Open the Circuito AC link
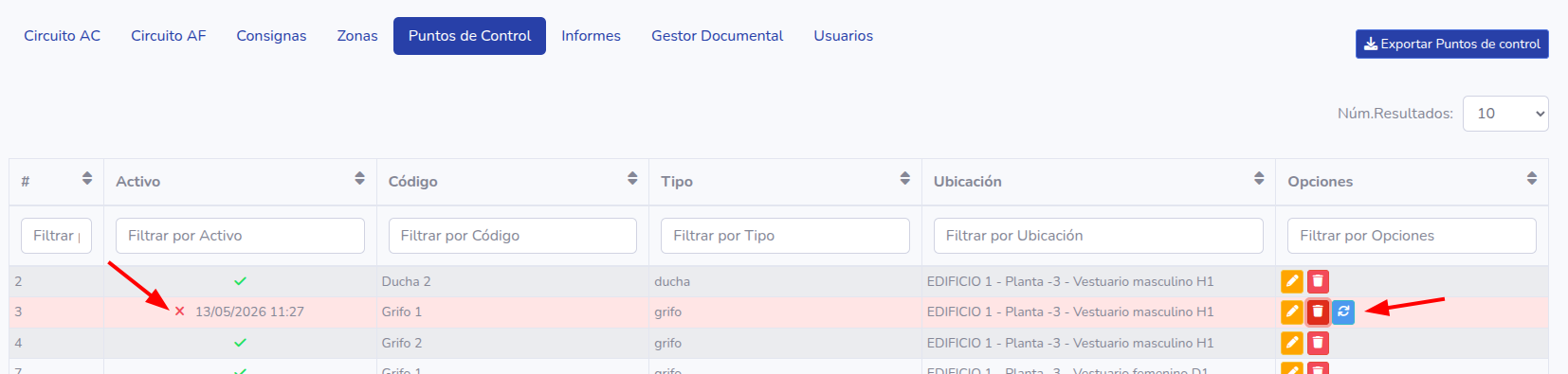The image size is (1568, 374). (62, 36)
